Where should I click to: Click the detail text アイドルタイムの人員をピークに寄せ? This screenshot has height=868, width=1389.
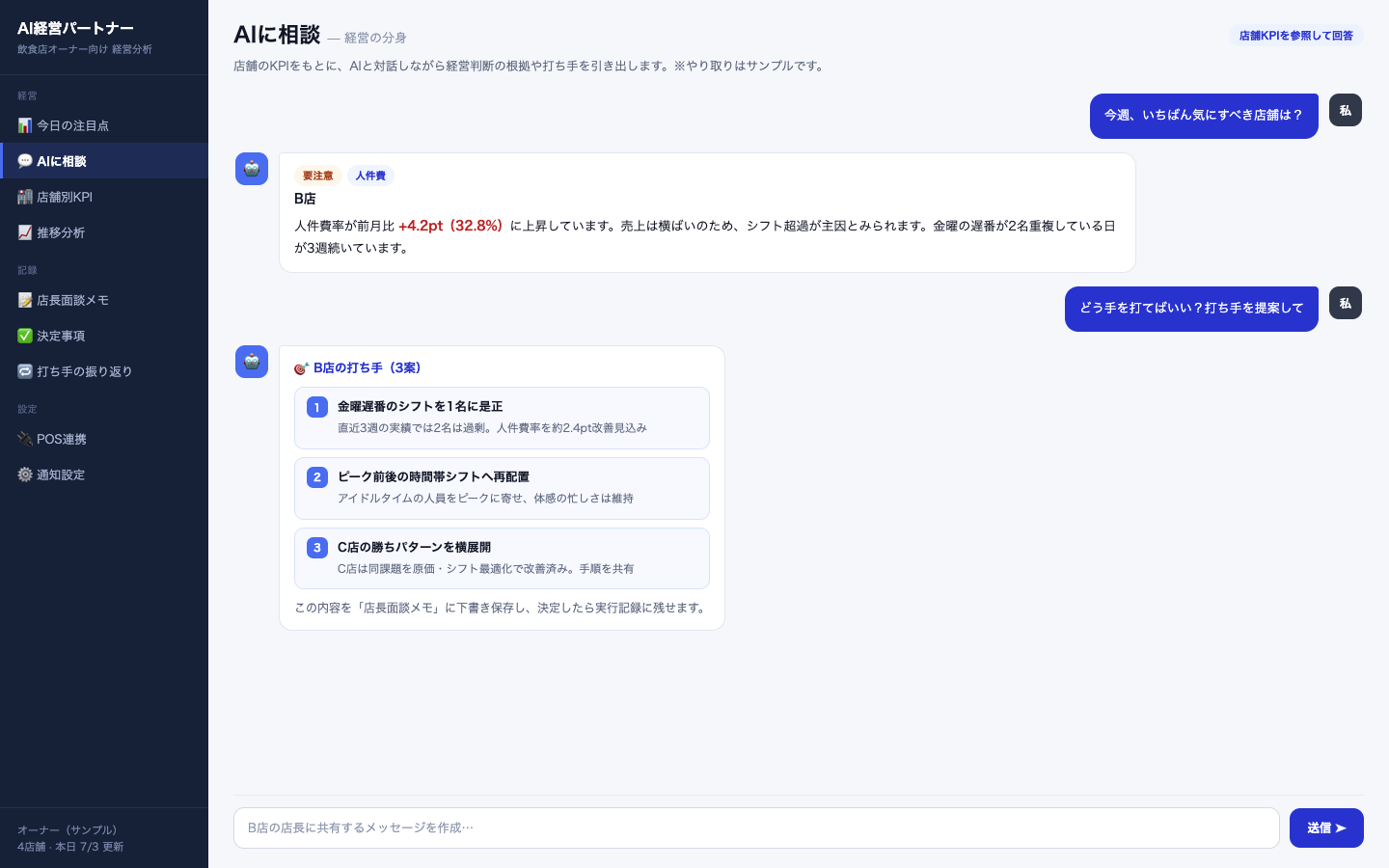[485, 499]
